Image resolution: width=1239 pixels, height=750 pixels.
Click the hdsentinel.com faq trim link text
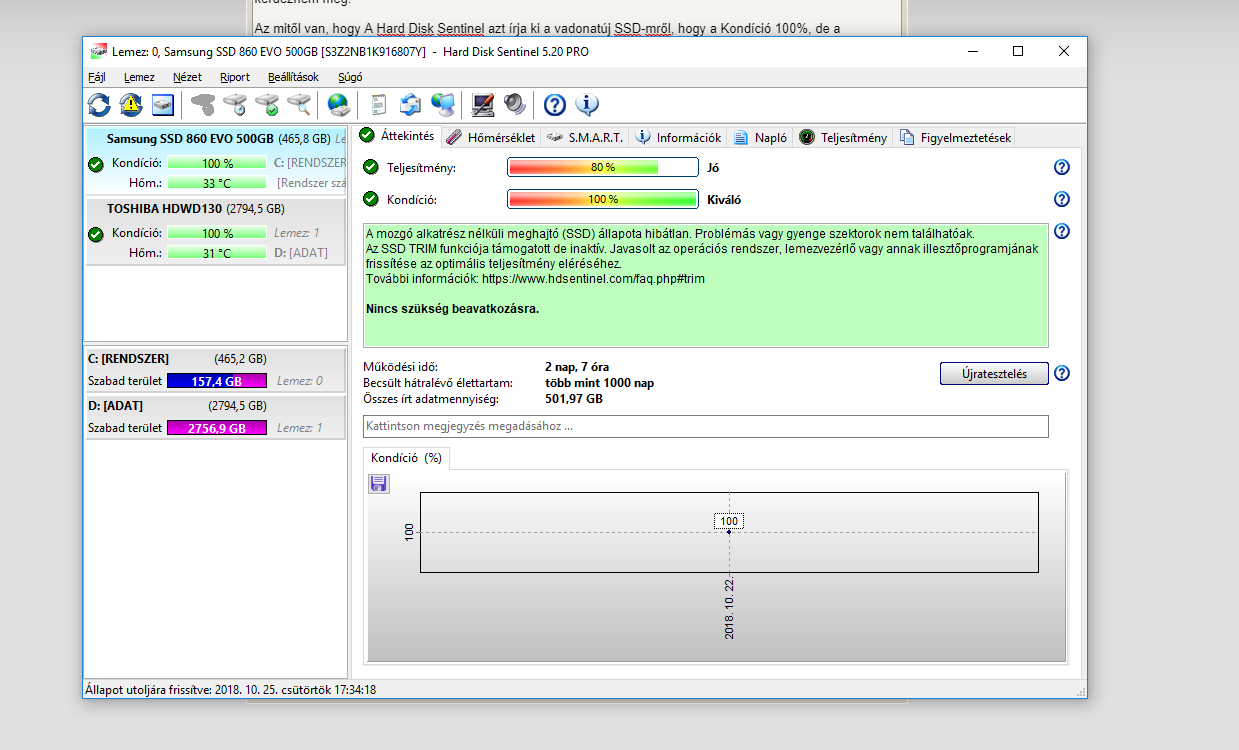click(x=593, y=279)
